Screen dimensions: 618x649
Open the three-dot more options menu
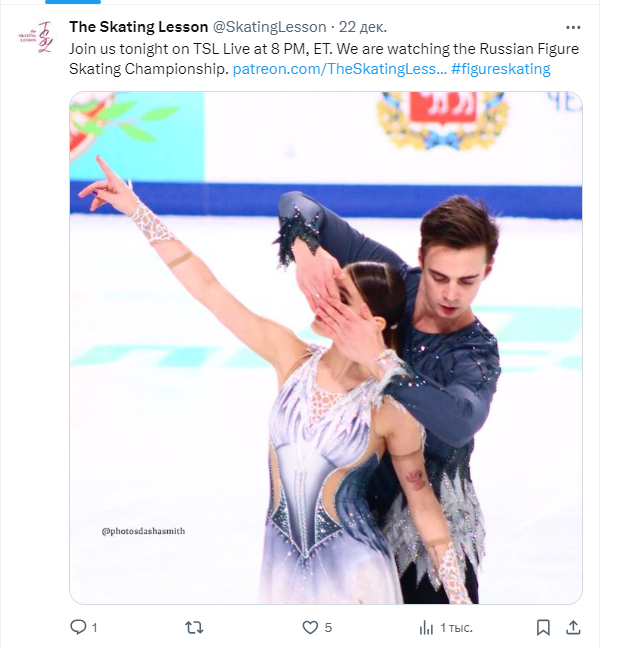573,27
